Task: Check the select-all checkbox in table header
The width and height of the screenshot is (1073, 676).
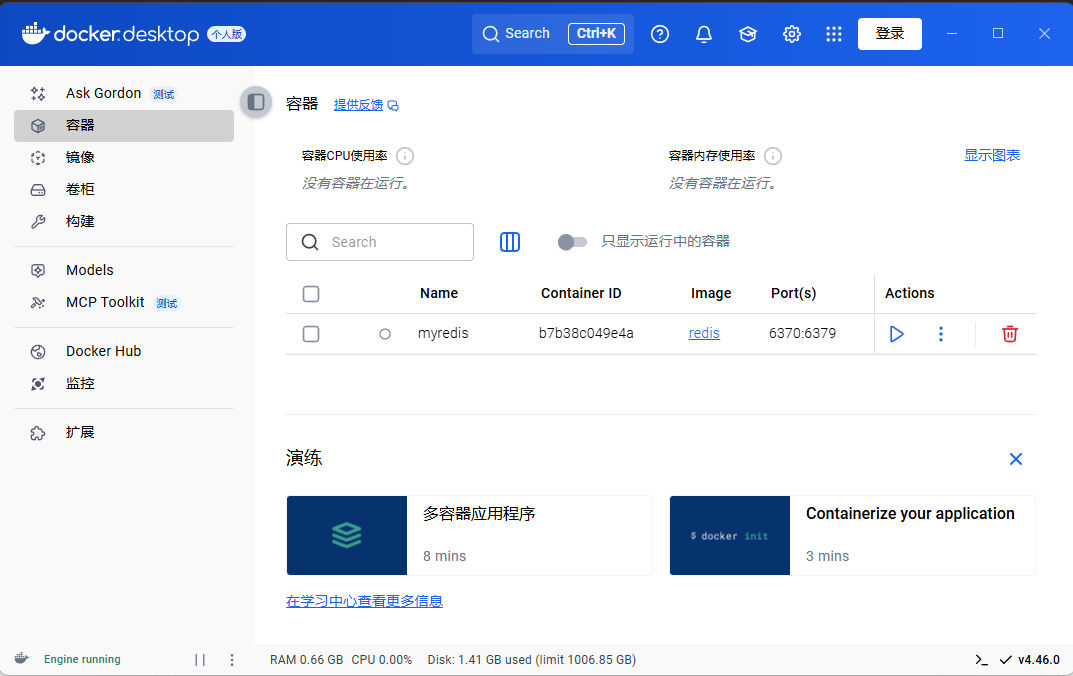Action: click(x=311, y=294)
